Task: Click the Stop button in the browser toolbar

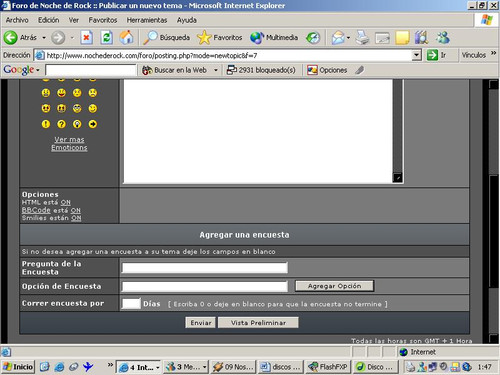Action: click(x=86, y=37)
